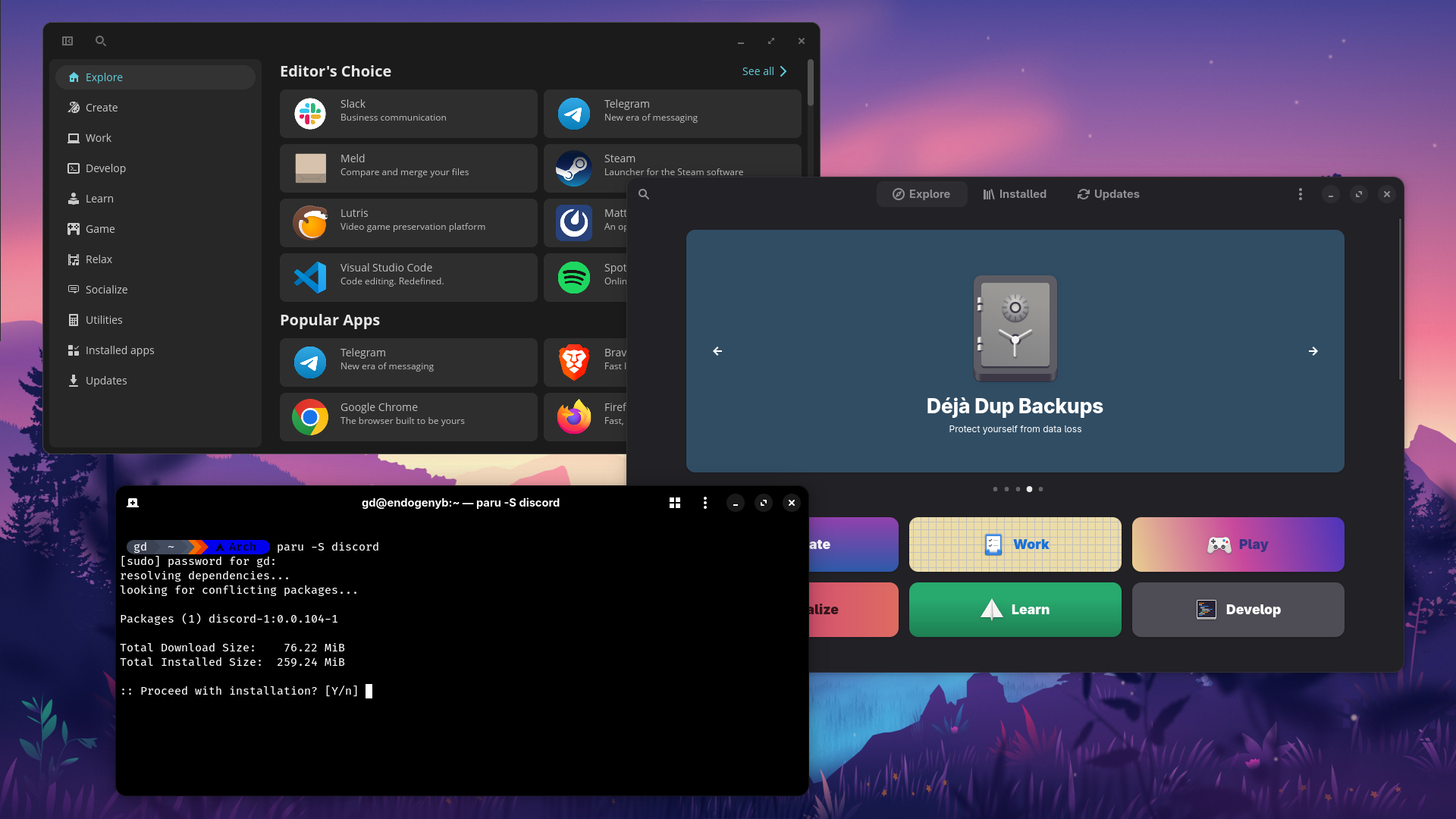Show next featured app in carousel

click(x=1313, y=351)
